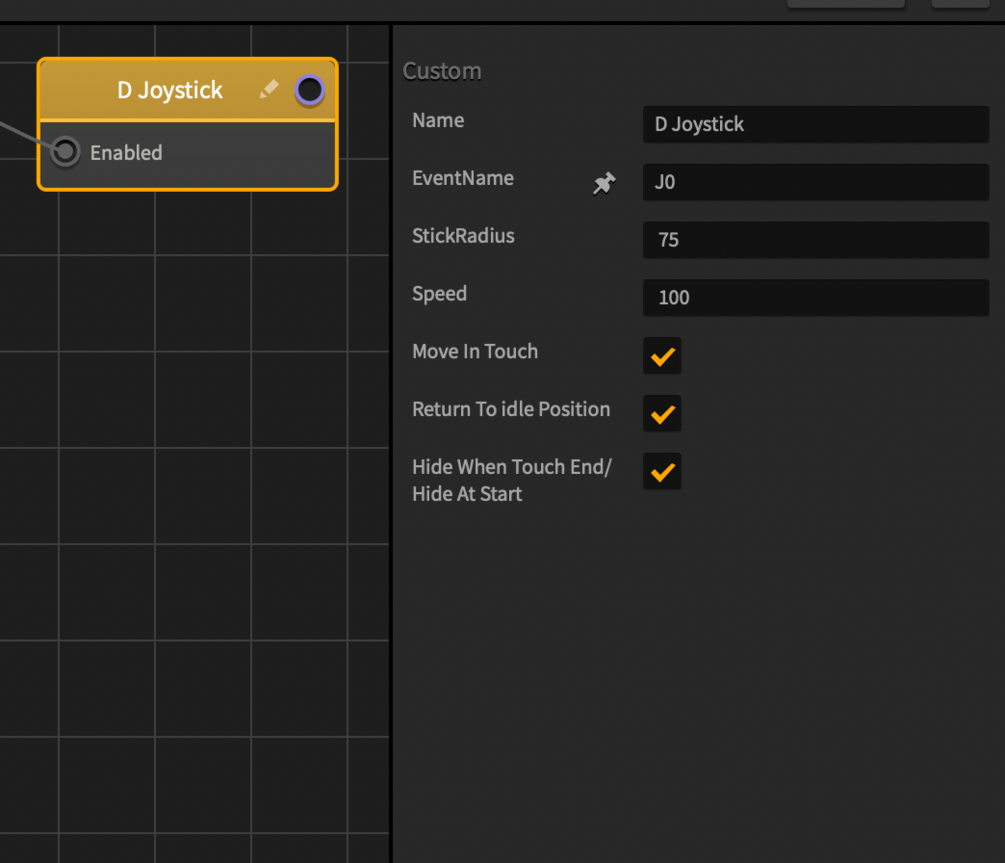Uncheck the Move In Touch checkbox

[662, 356]
